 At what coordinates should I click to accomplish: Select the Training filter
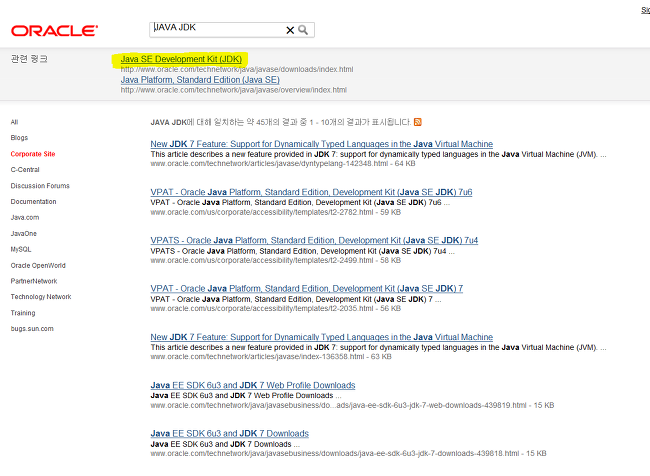coord(23,313)
